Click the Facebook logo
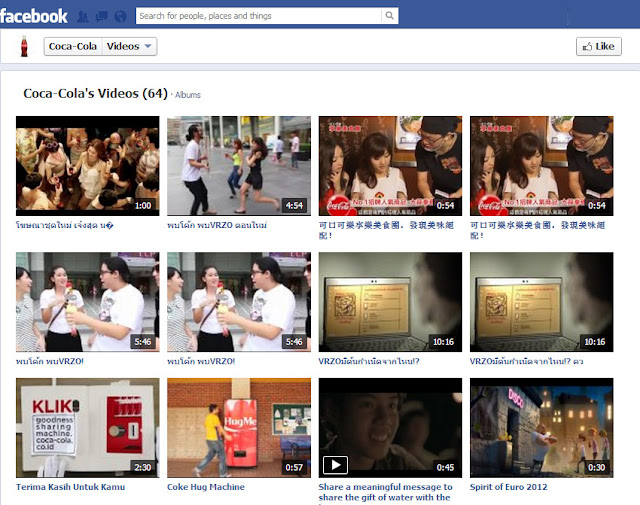The height and width of the screenshot is (505, 640). [35, 16]
